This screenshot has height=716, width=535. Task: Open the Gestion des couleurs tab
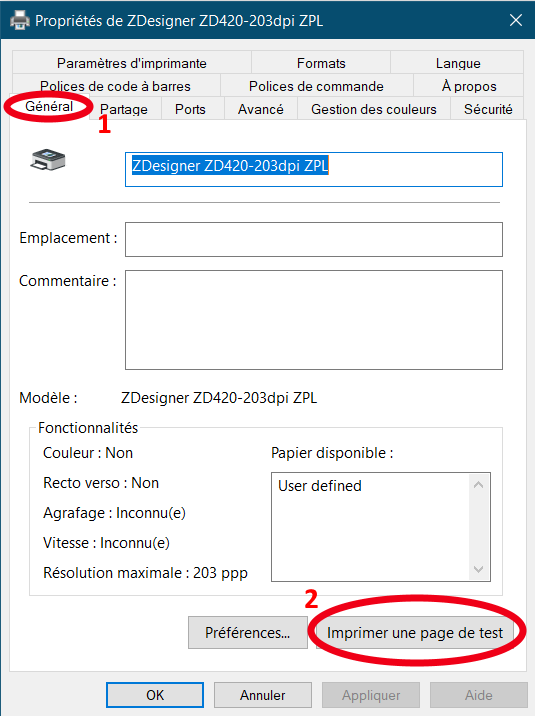(x=374, y=109)
